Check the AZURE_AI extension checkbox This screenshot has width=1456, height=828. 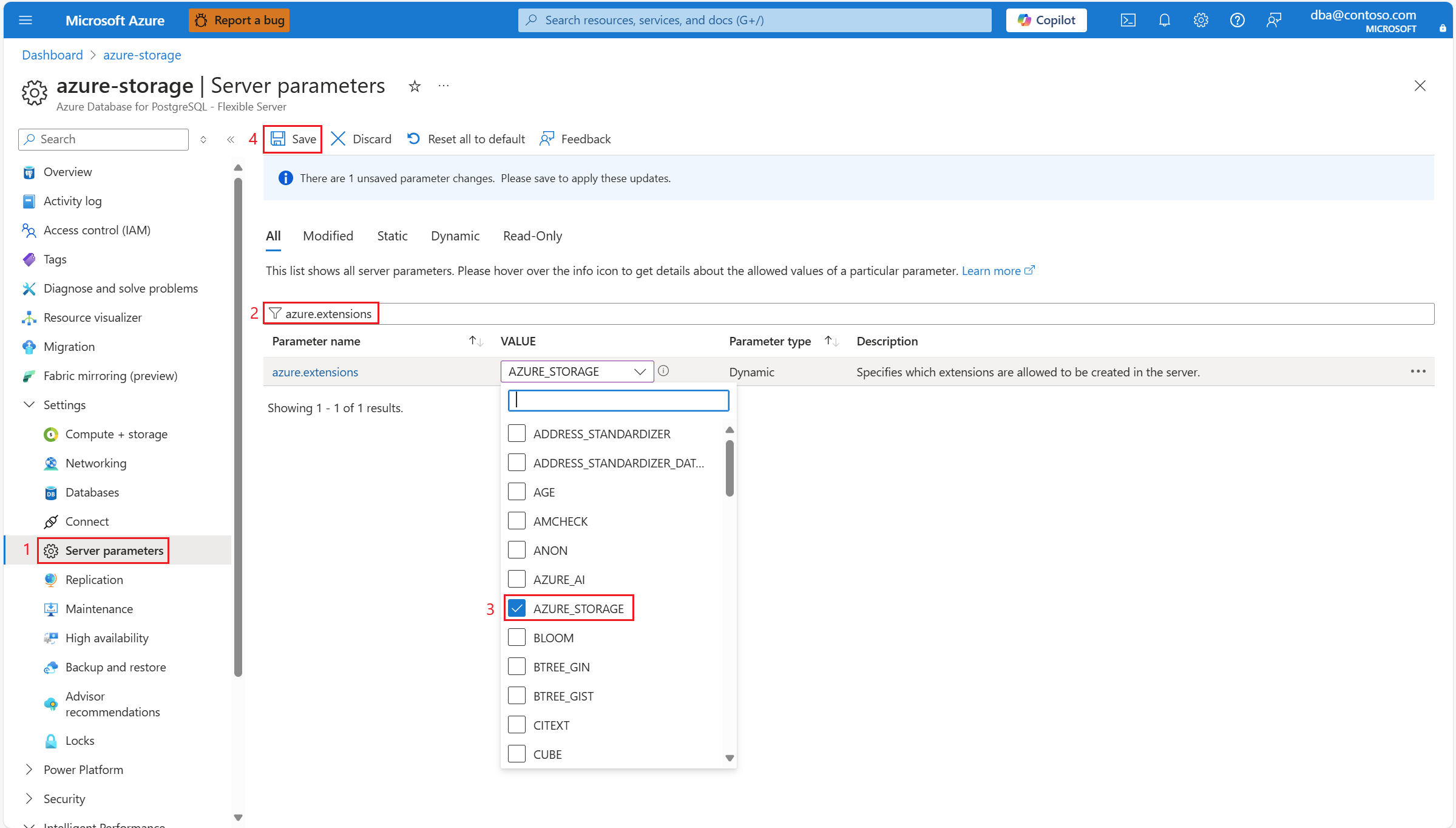pos(516,579)
